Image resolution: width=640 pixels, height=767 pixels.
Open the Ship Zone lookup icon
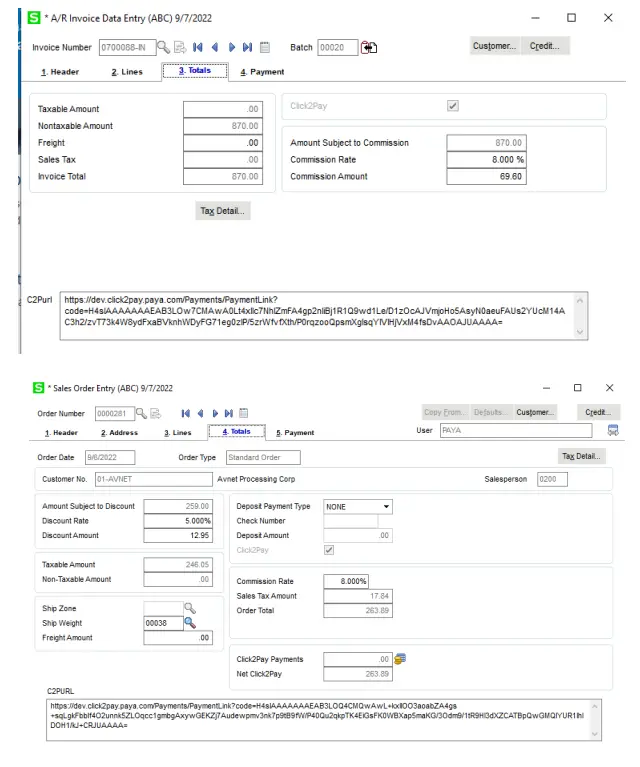190,608
